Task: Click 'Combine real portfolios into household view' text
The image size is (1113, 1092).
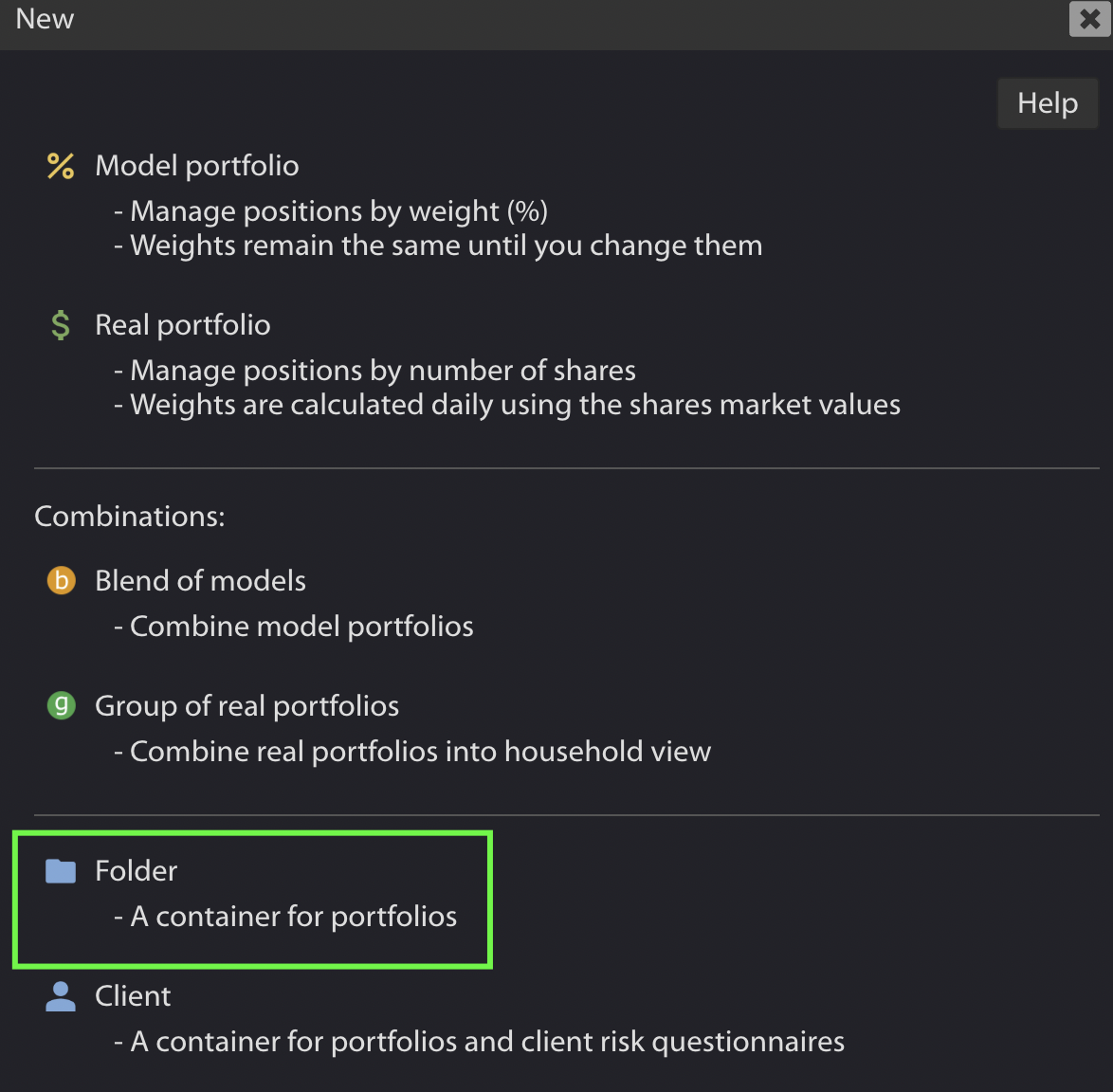Action: click(412, 752)
